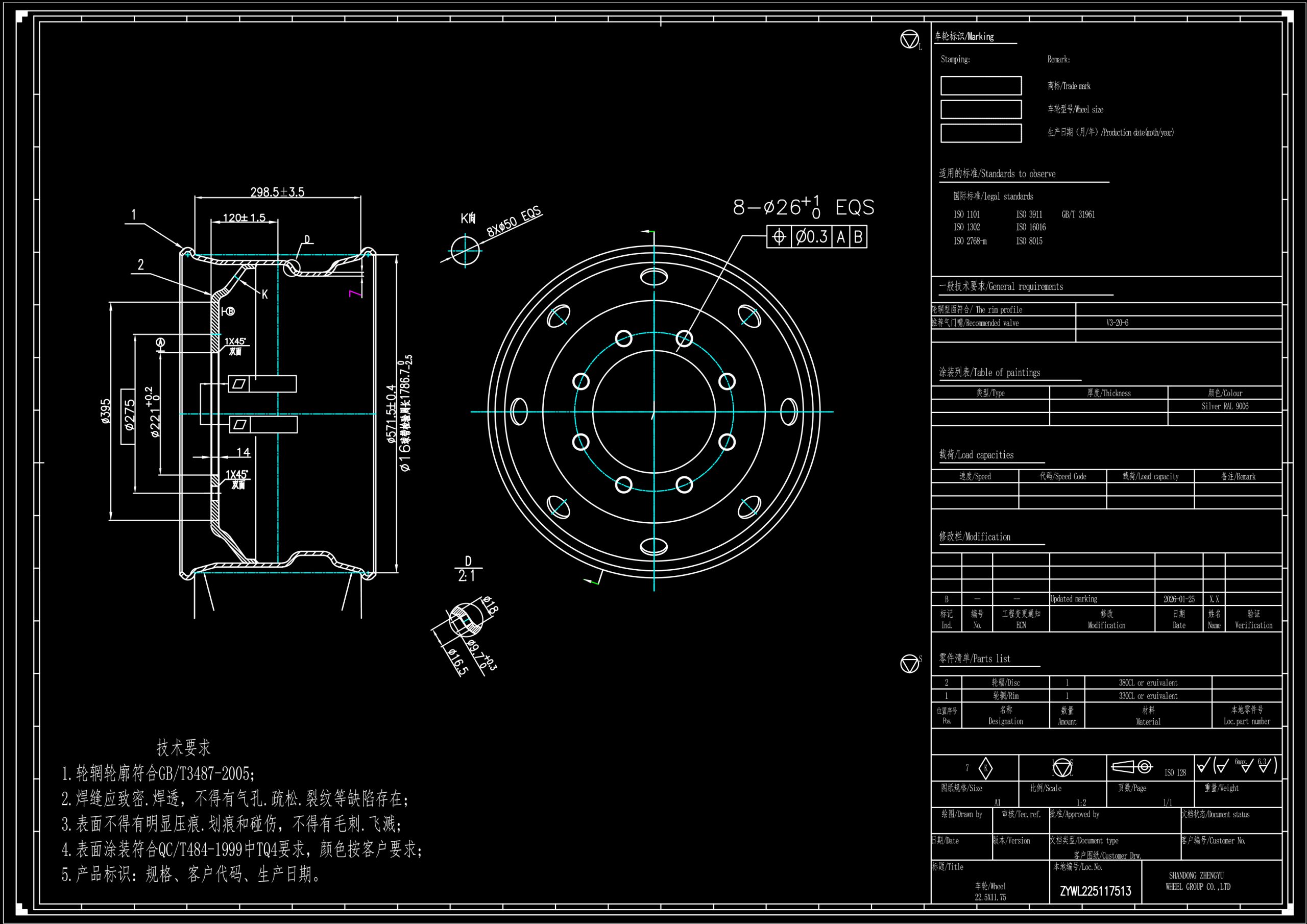Screen dimensions: 1307x924
Task: Click the Updated marking modification entry
Action: click(1073, 599)
